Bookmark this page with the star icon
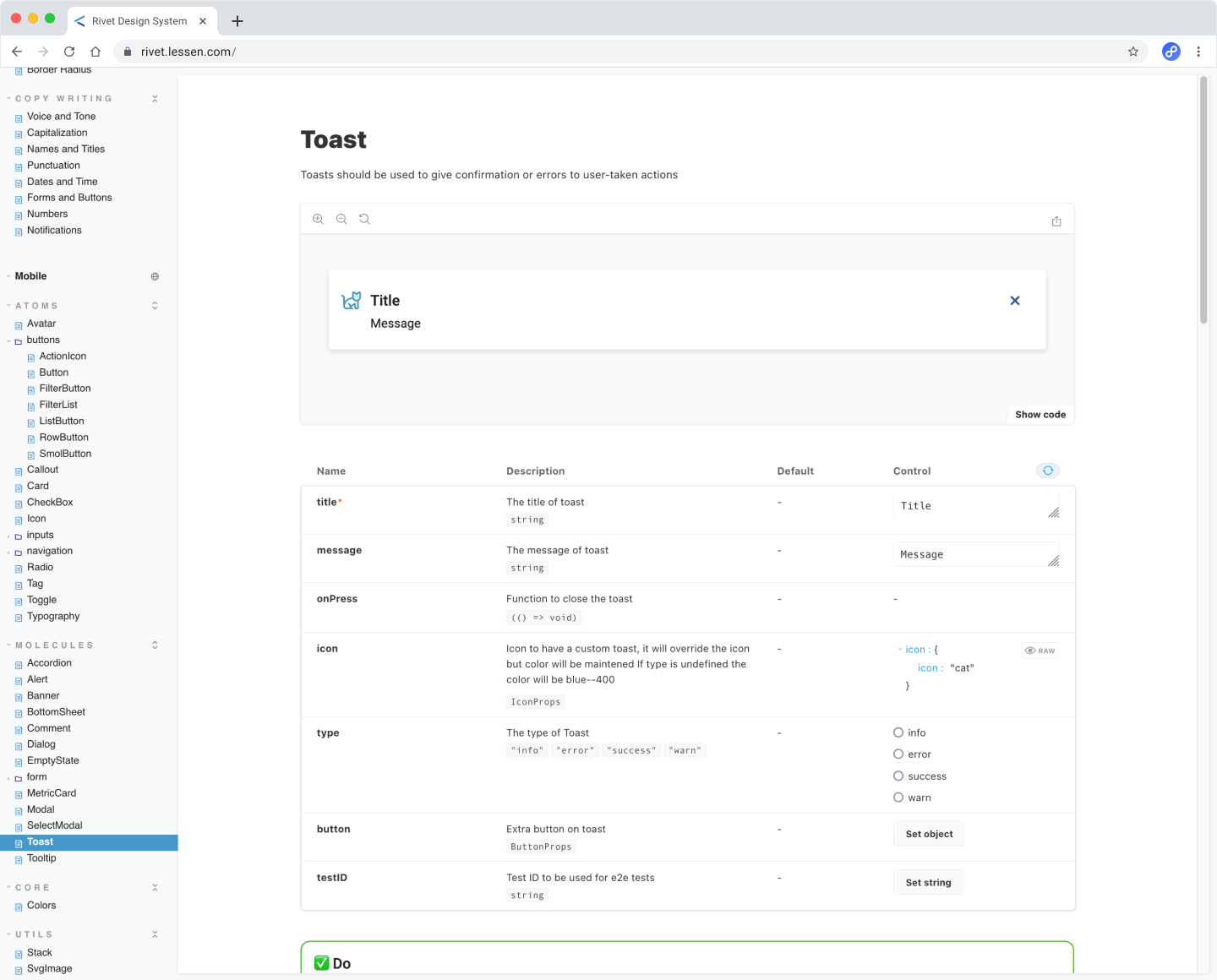 point(1133,52)
